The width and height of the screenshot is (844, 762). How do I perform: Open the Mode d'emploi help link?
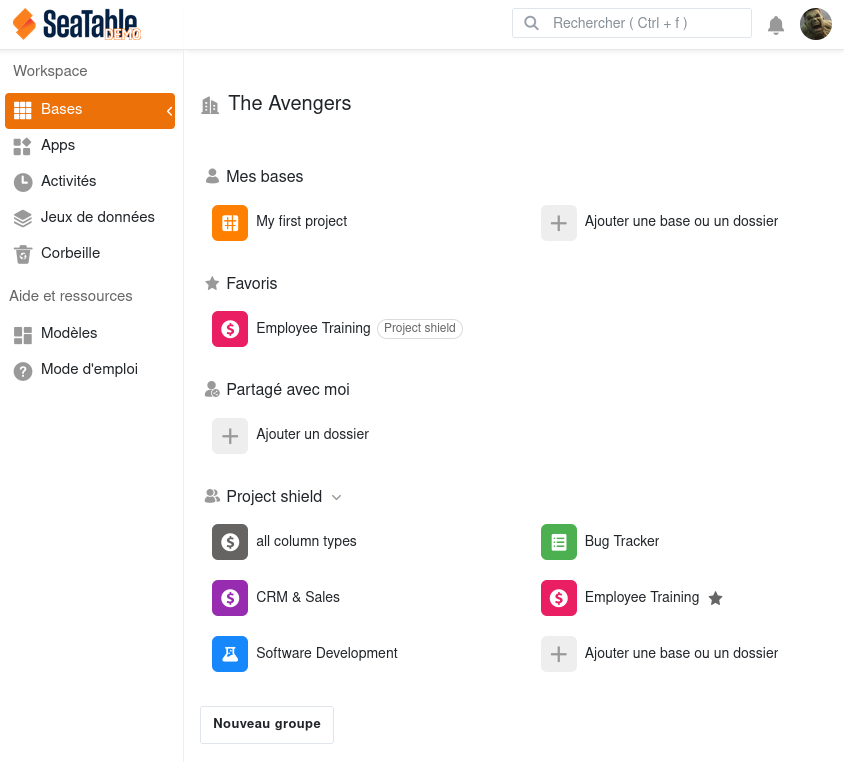[x=89, y=370]
